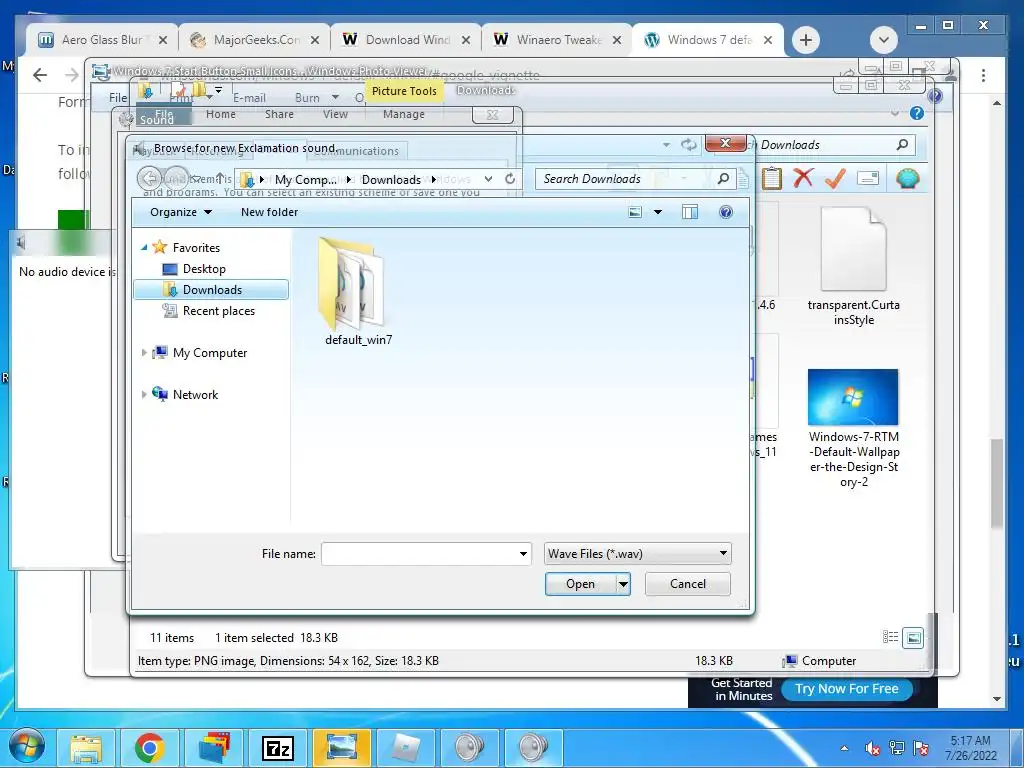This screenshot has height=768, width=1024.
Task: Select Downloads in the navigation pane
Action: click(x=211, y=289)
